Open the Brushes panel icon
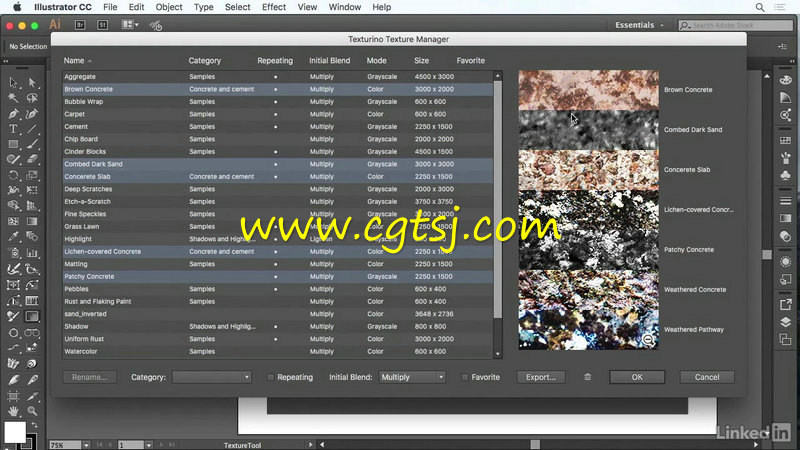This screenshot has height=450, width=800. coord(786,158)
